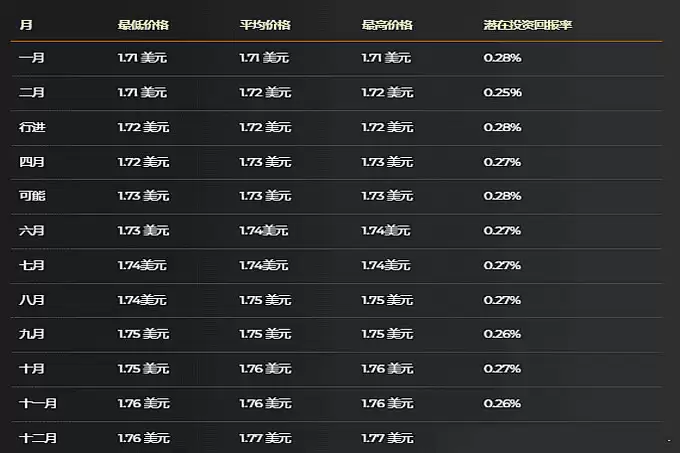Screen dimensions: 680x453
Task: Click the 七月 row label
Action: 31,266
